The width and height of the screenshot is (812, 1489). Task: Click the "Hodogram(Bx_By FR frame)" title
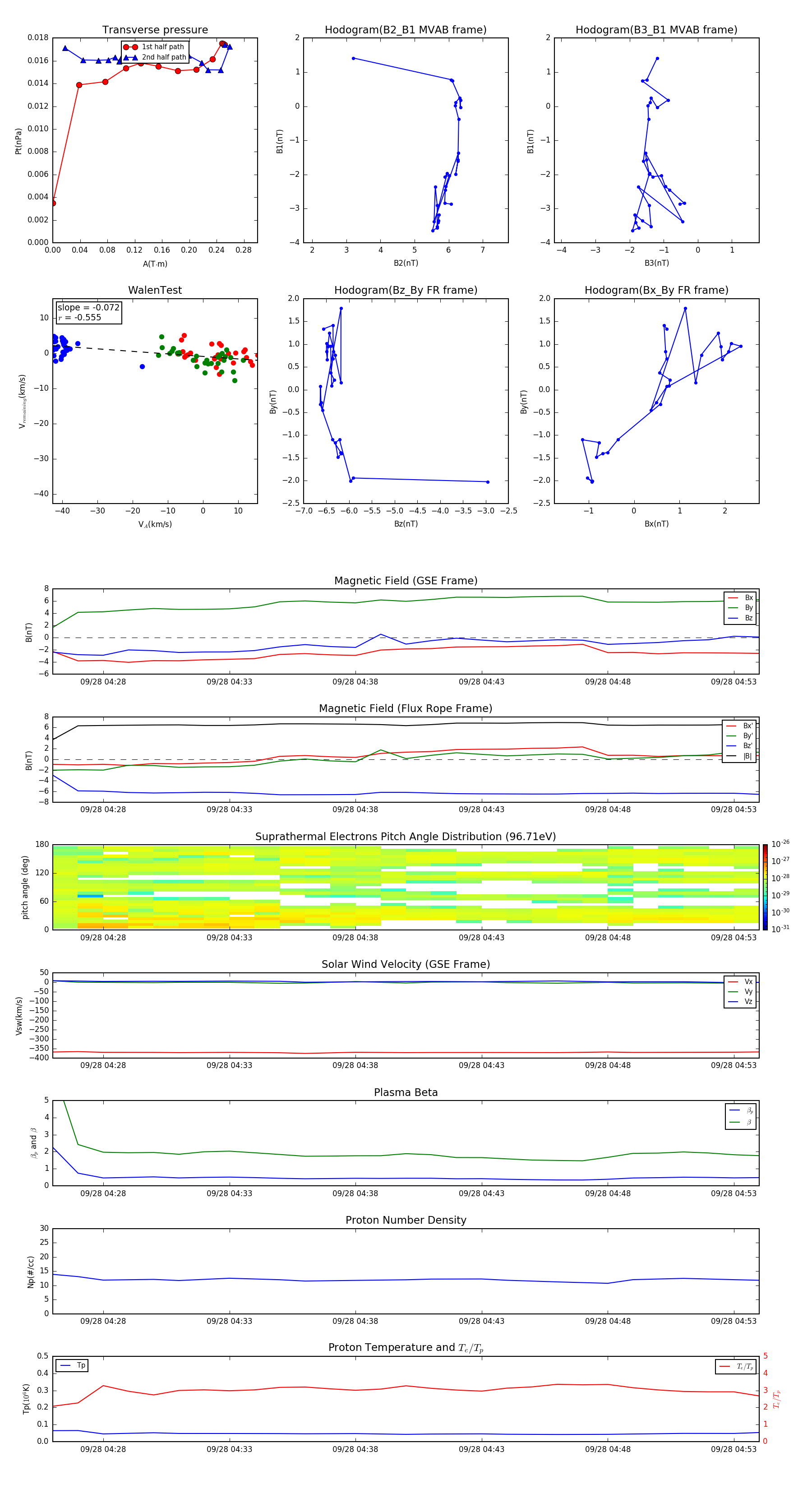point(656,290)
